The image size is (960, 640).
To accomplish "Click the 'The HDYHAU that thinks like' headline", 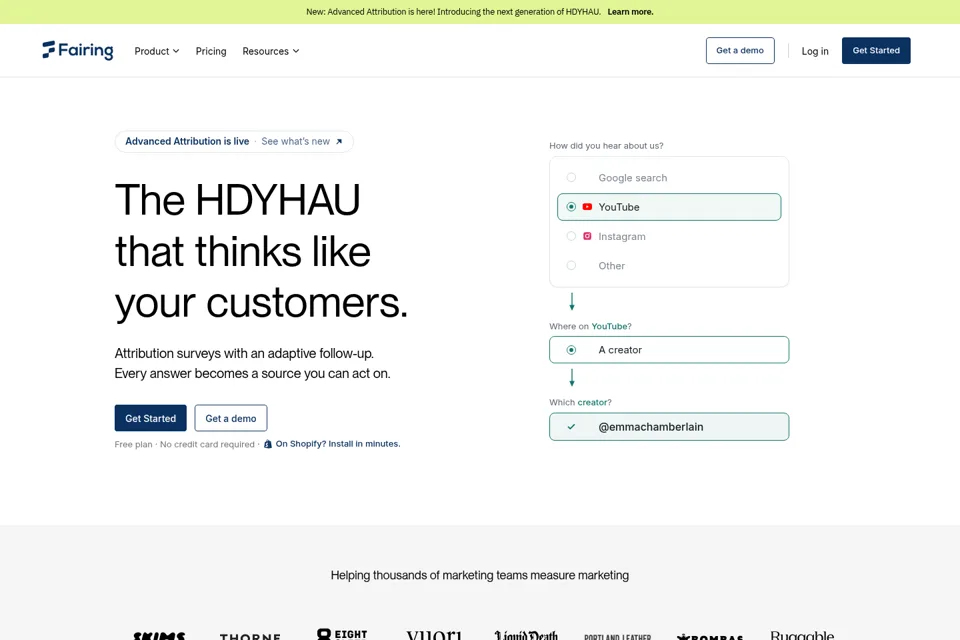I will 261,252.
